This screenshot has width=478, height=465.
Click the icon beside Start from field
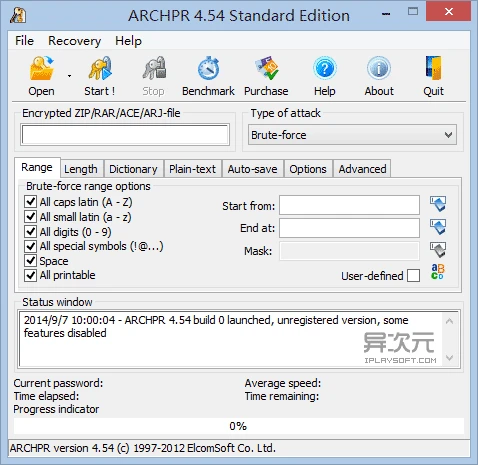click(438, 204)
